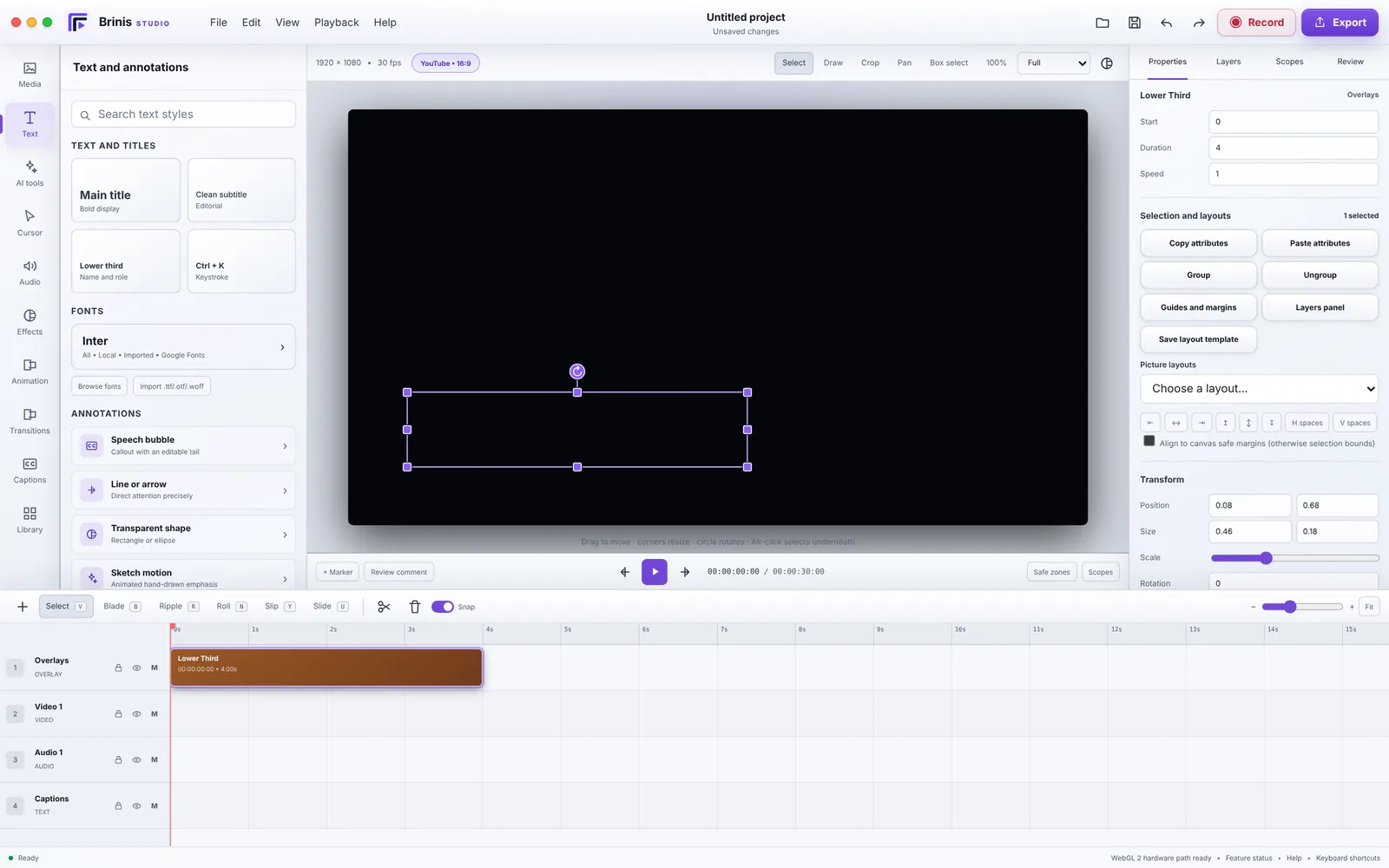Expand the Inter font entry
This screenshot has height=868, width=1389.
[183, 347]
